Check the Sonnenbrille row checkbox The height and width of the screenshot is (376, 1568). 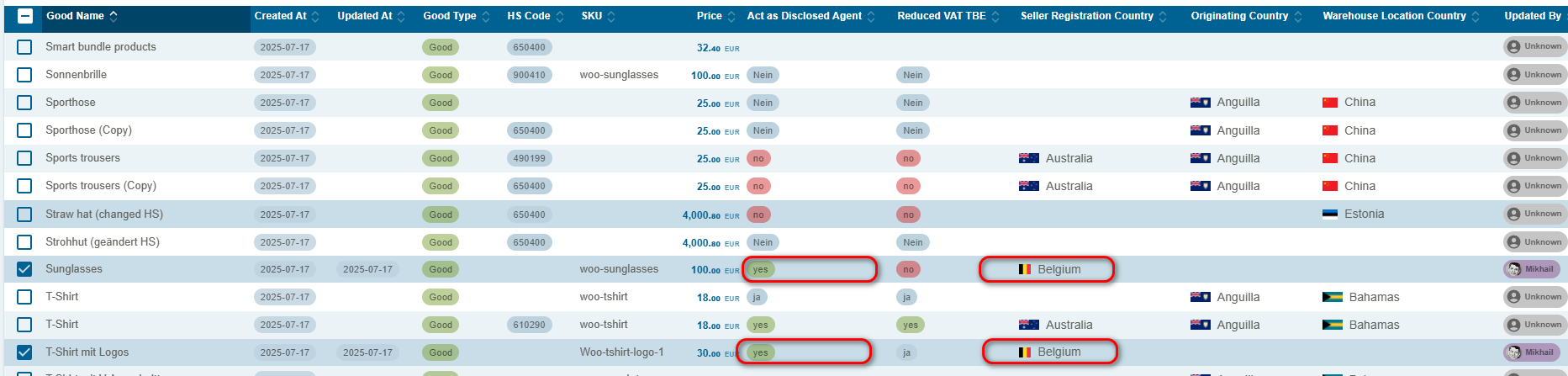[x=25, y=75]
